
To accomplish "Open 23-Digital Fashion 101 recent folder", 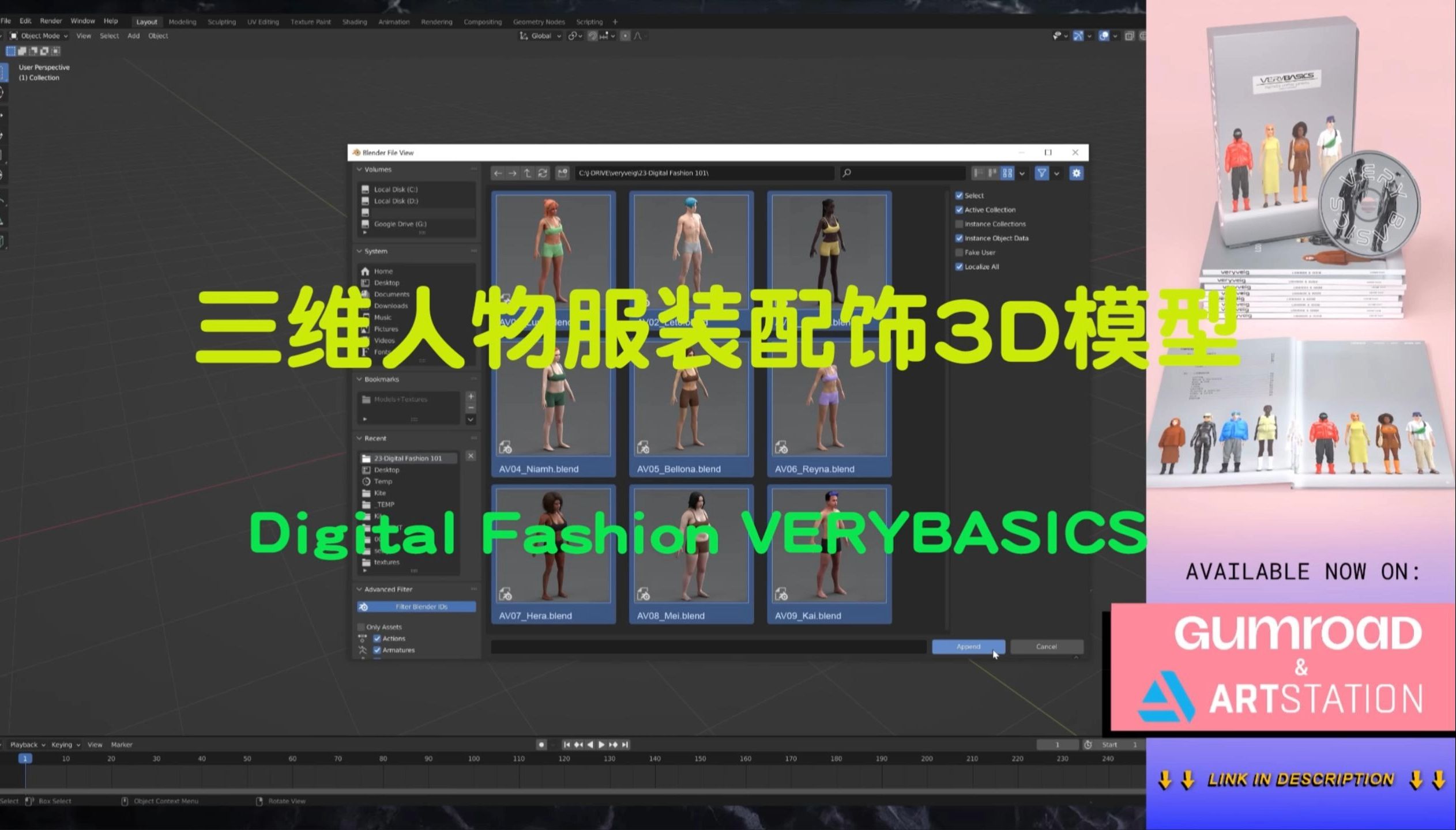I will [x=408, y=458].
